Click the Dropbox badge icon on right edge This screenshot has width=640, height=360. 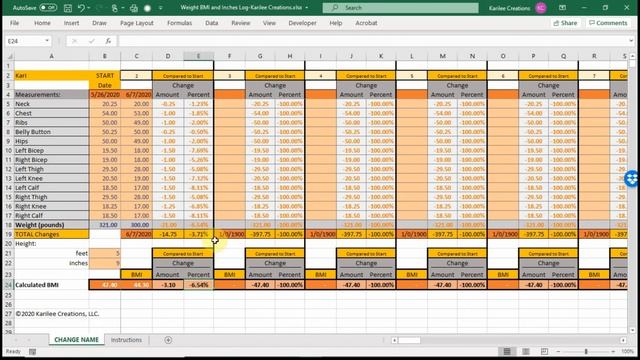click(x=632, y=179)
